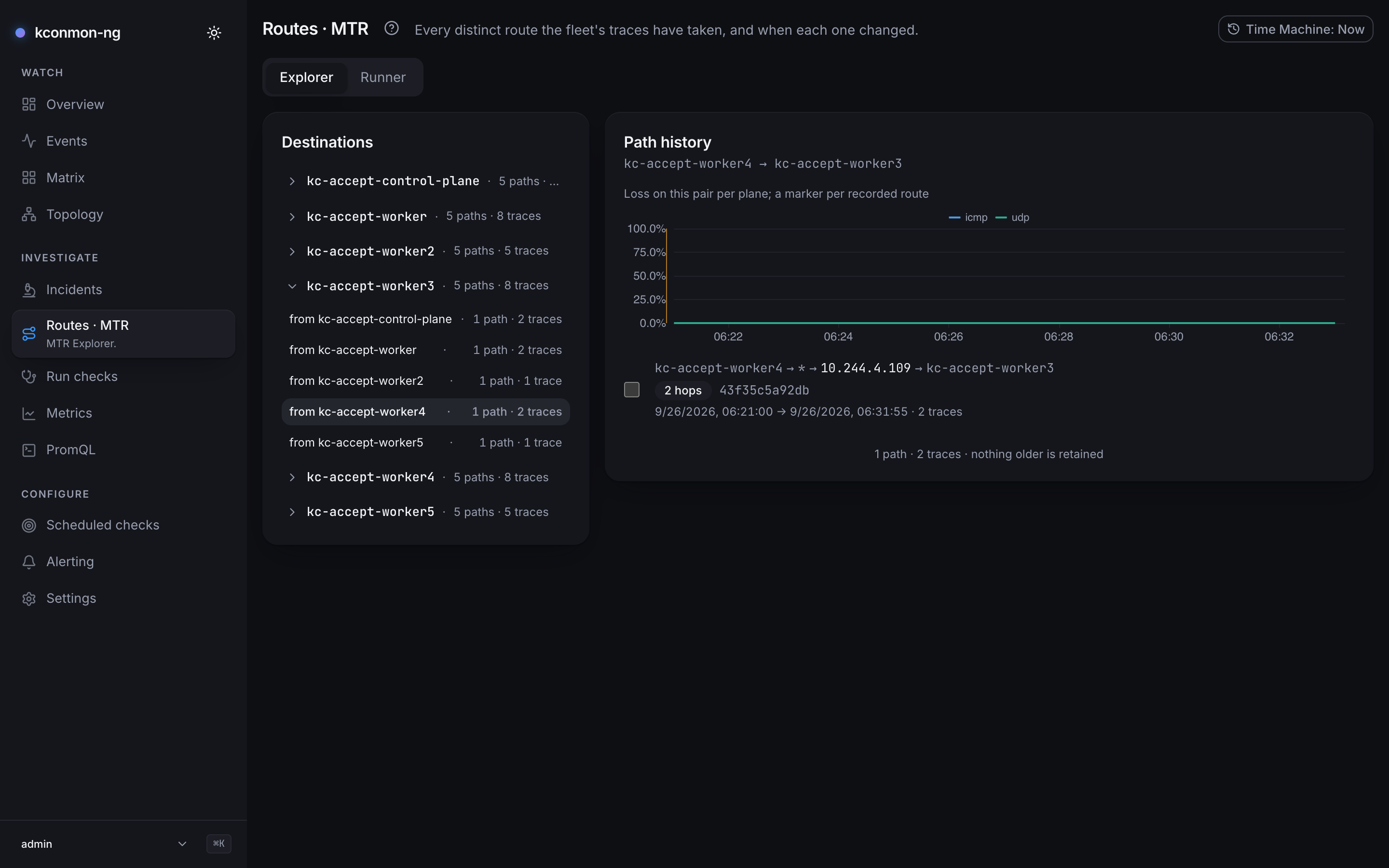Viewport: 1389px width, 868px height.
Task: Click the route marker at chart start
Action: (x=667, y=276)
